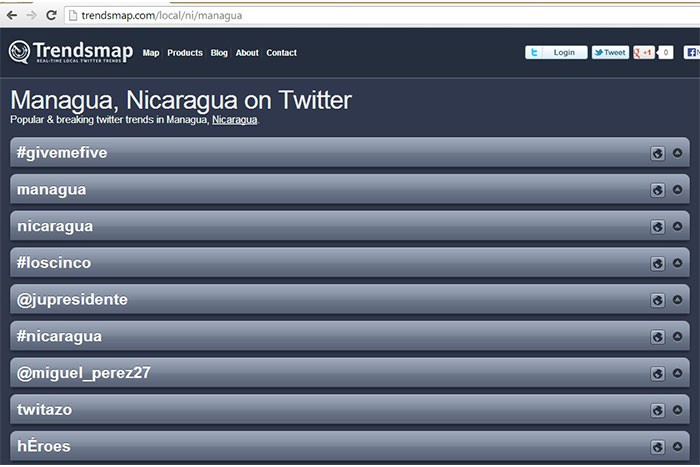Click globe icon in @miguel_perez27 row
The width and height of the screenshot is (700, 467).
tap(657, 373)
